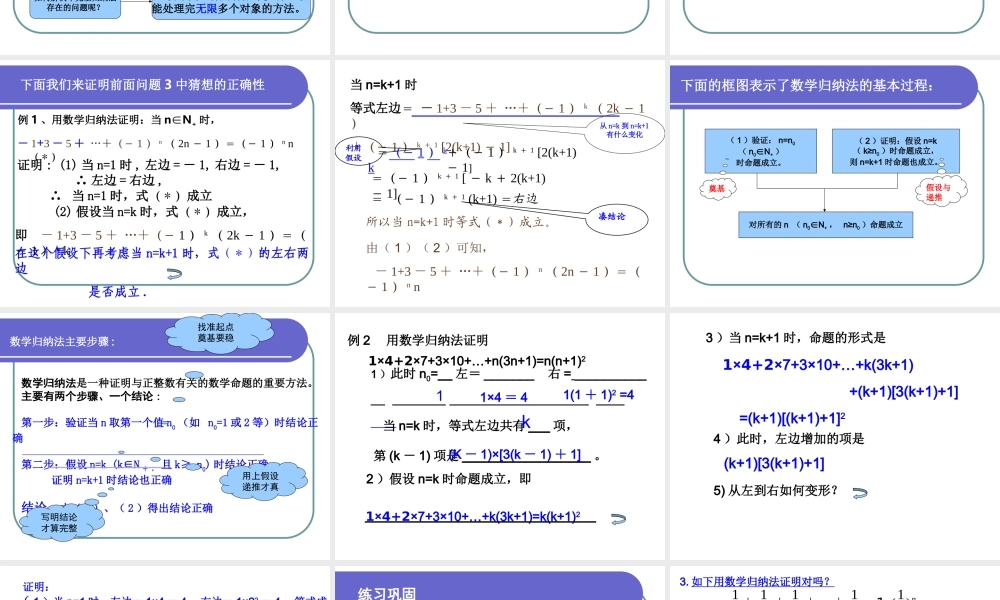Click the paragraph 数学归纳法是一种证明与正整数有关的数学命题的重要方法
1000x600 pixels.
click(168, 383)
